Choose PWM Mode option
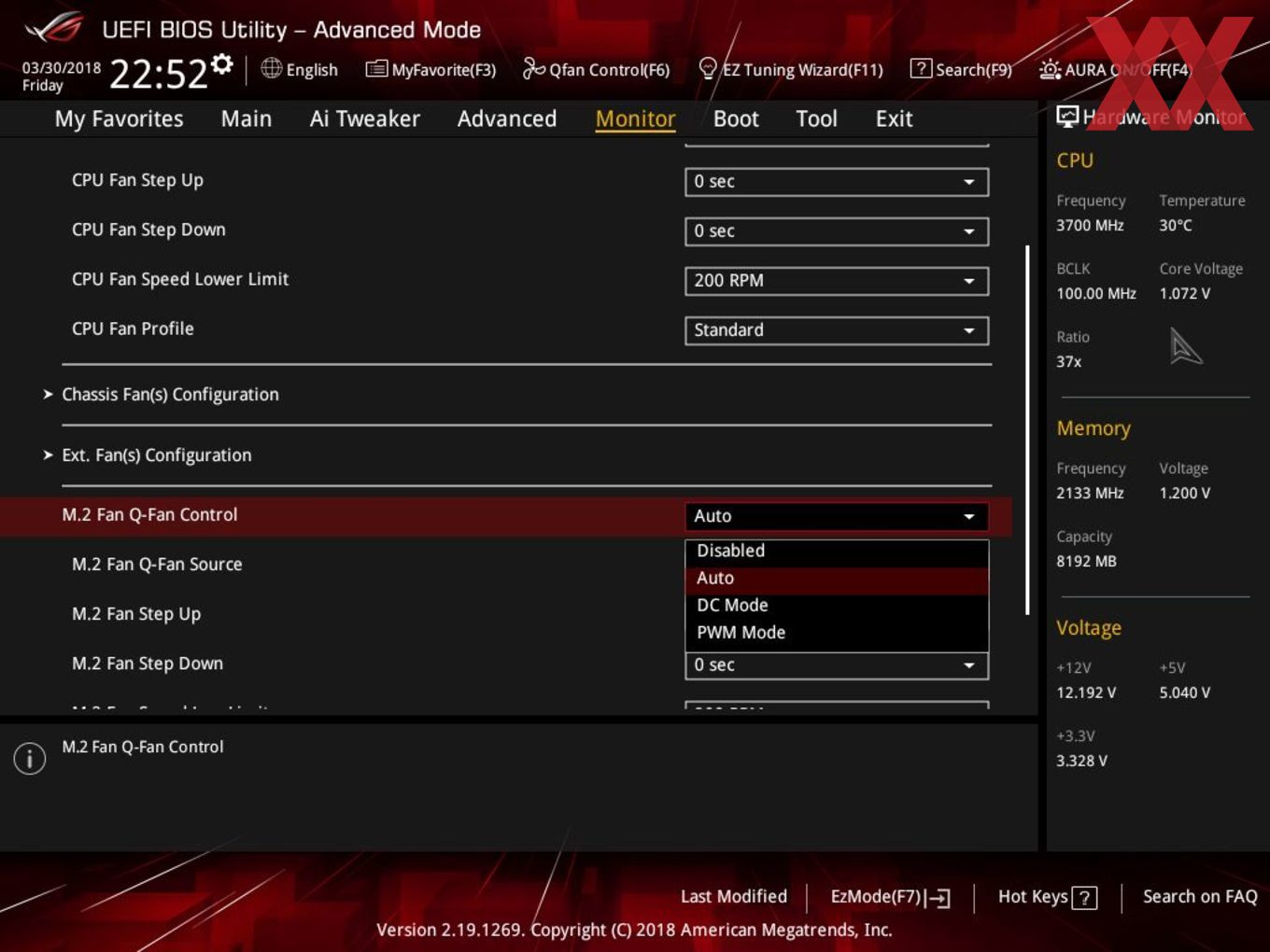1270x952 pixels. [x=837, y=632]
